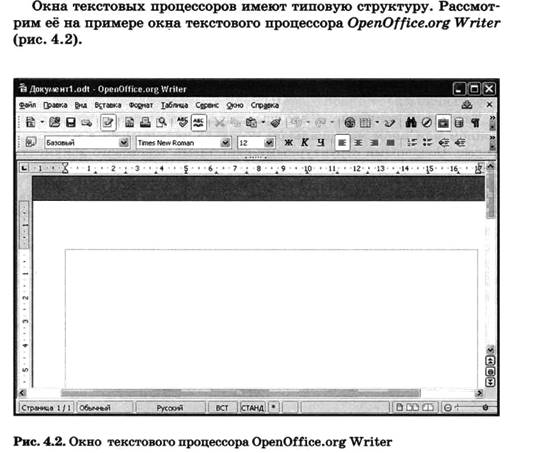Click the Paste clipboard icon
The image size is (542, 453).
251,122
